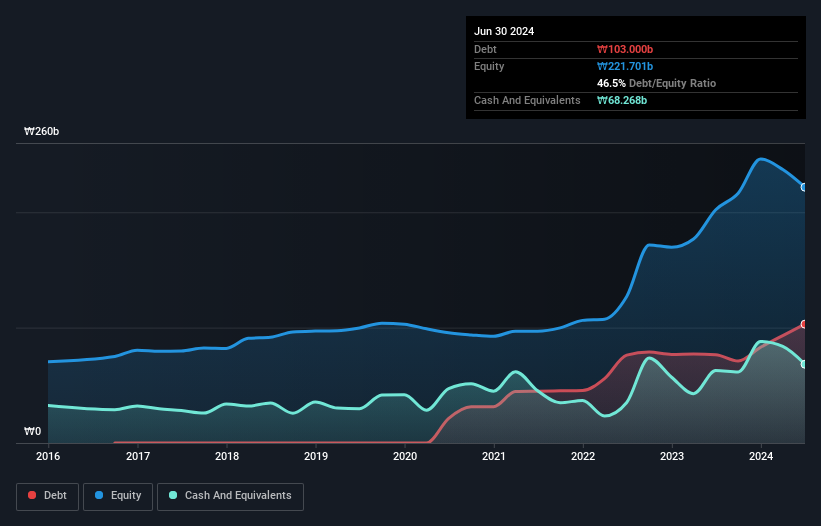Select the ₩103.000b Debt value in tooltip

[x=625, y=49]
